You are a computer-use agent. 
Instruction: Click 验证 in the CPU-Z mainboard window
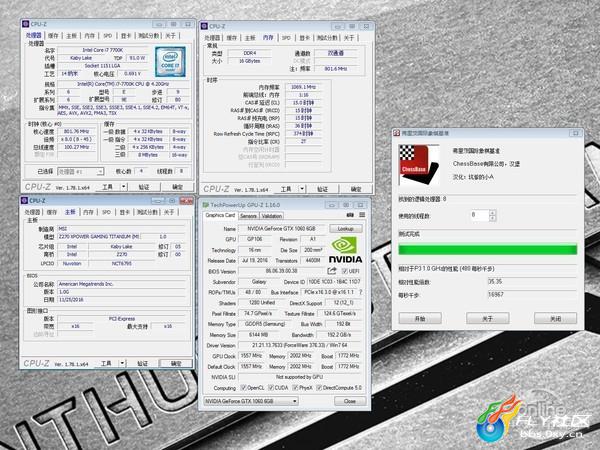pos(142,363)
